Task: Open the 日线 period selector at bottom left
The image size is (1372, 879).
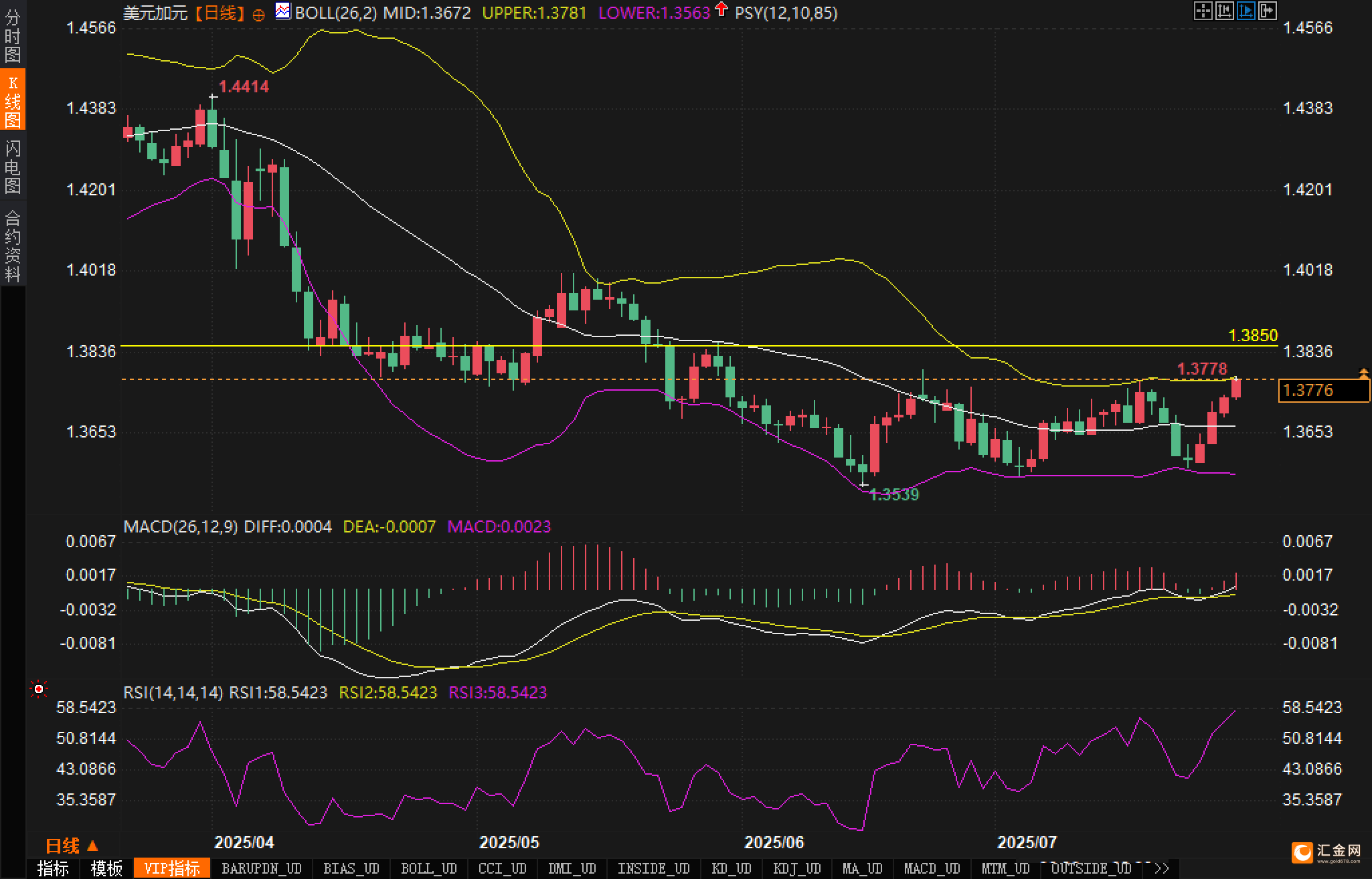Action: pos(71,846)
